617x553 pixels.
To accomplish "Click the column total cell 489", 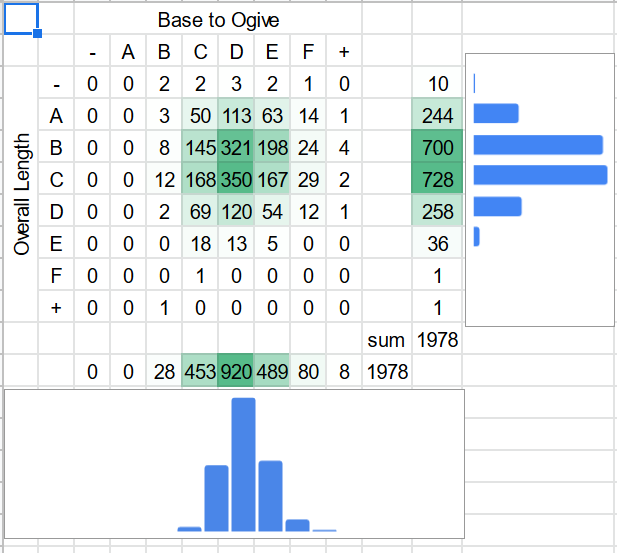I will [x=271, y=373].
